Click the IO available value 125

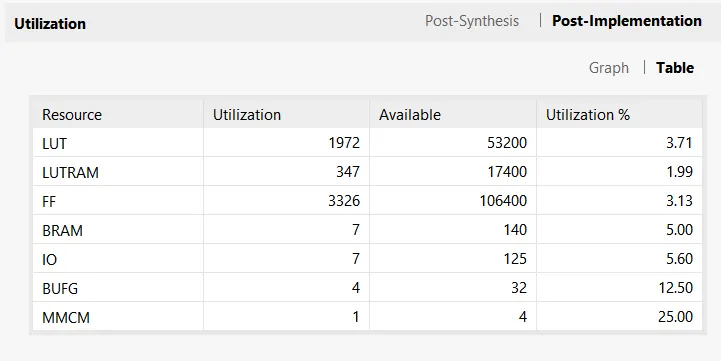[x=515, y=259]
